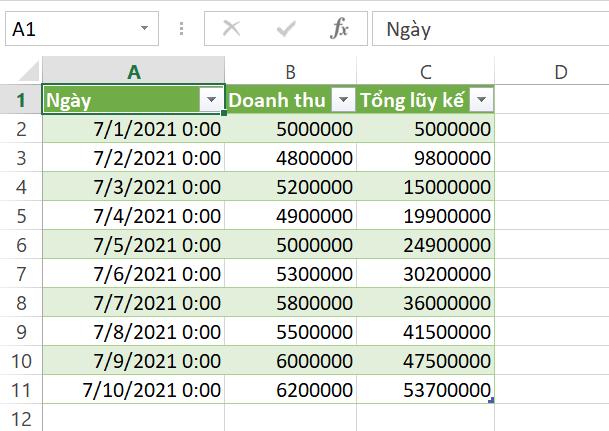609x431 pixels.
Task: Select cumulative total cell 24900000
Action: coord(426,245)
